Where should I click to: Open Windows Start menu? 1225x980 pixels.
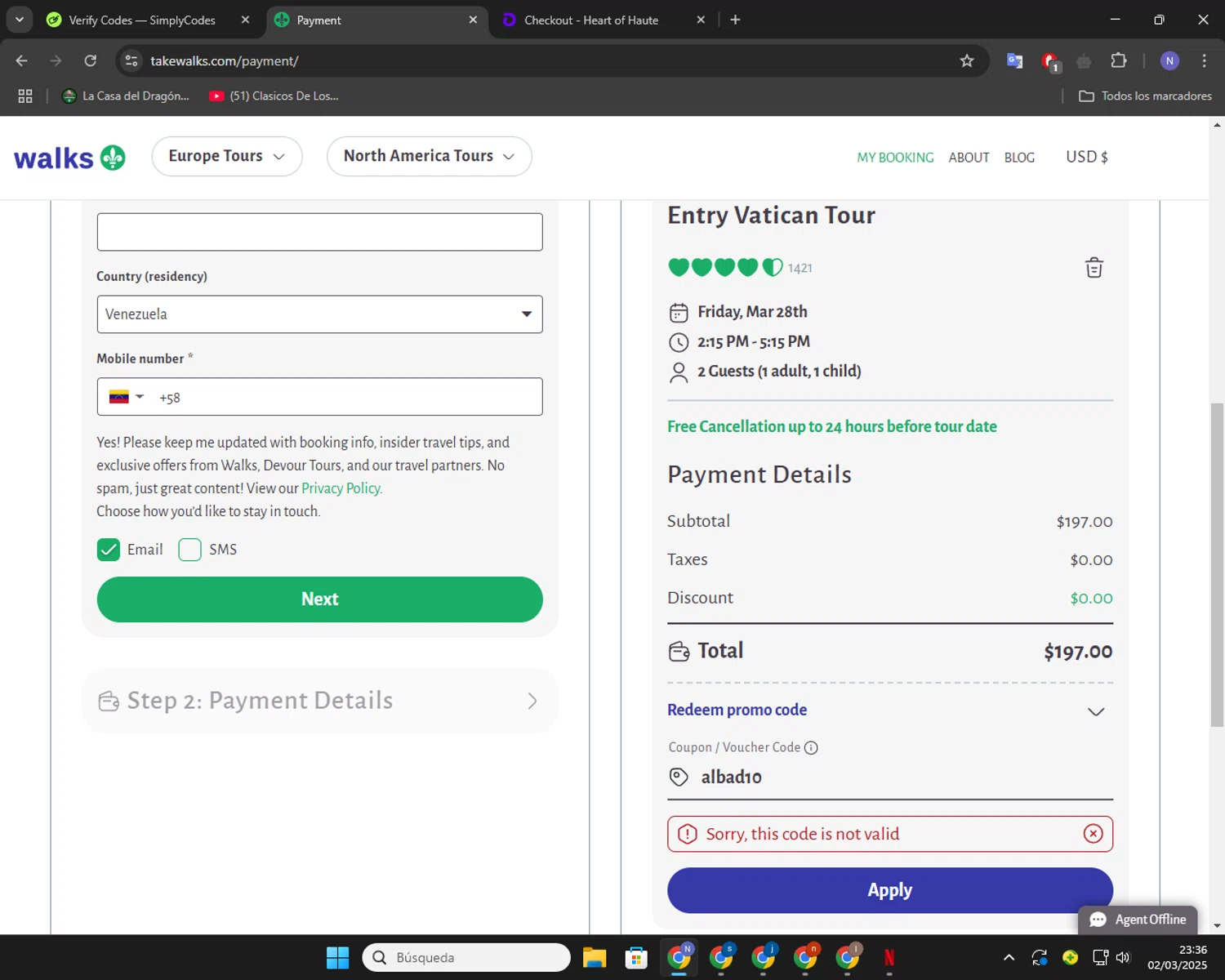coord(337,957)
